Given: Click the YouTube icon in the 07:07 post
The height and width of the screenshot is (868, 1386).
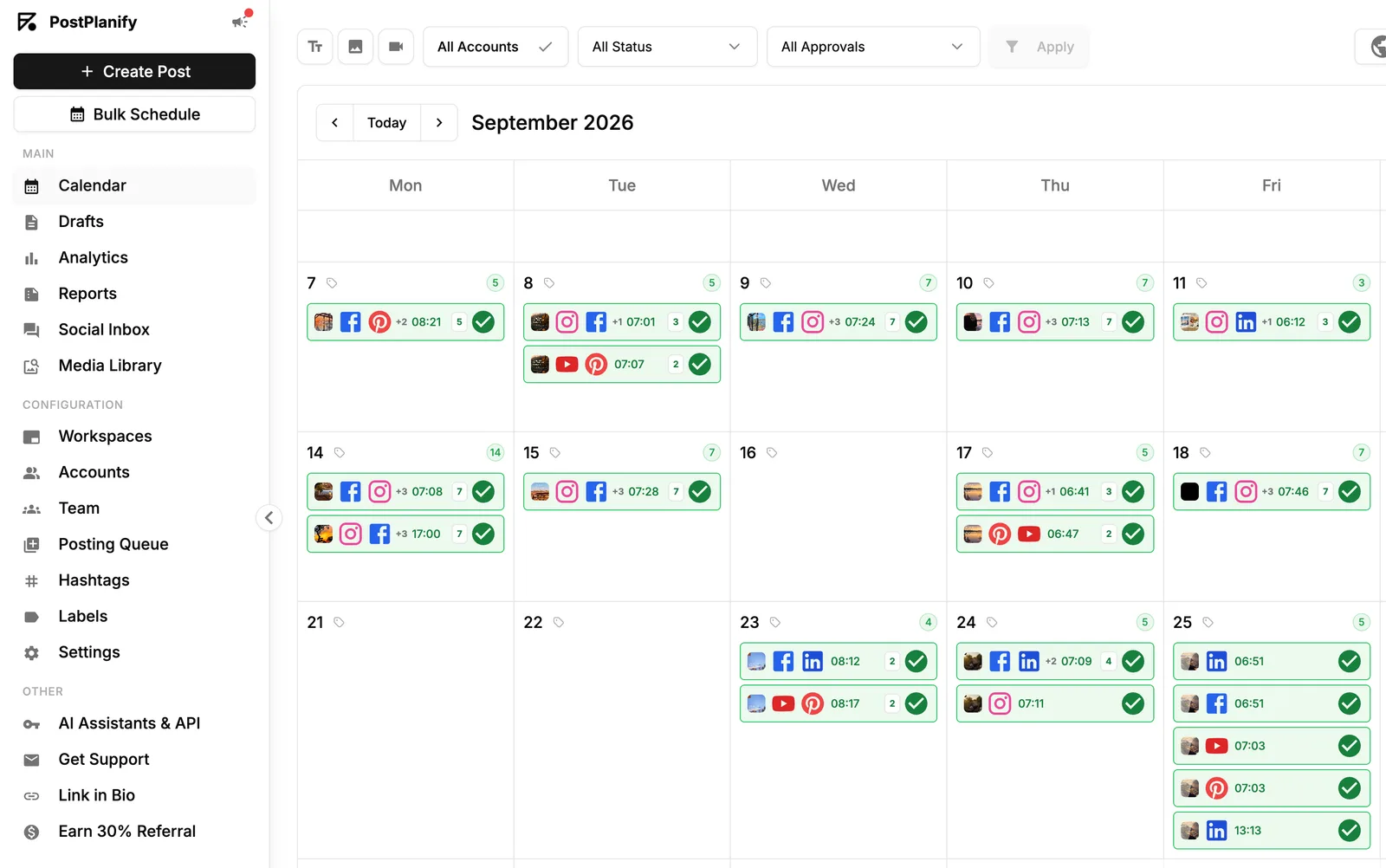Looking at the screenshot, I should point(567,365).
